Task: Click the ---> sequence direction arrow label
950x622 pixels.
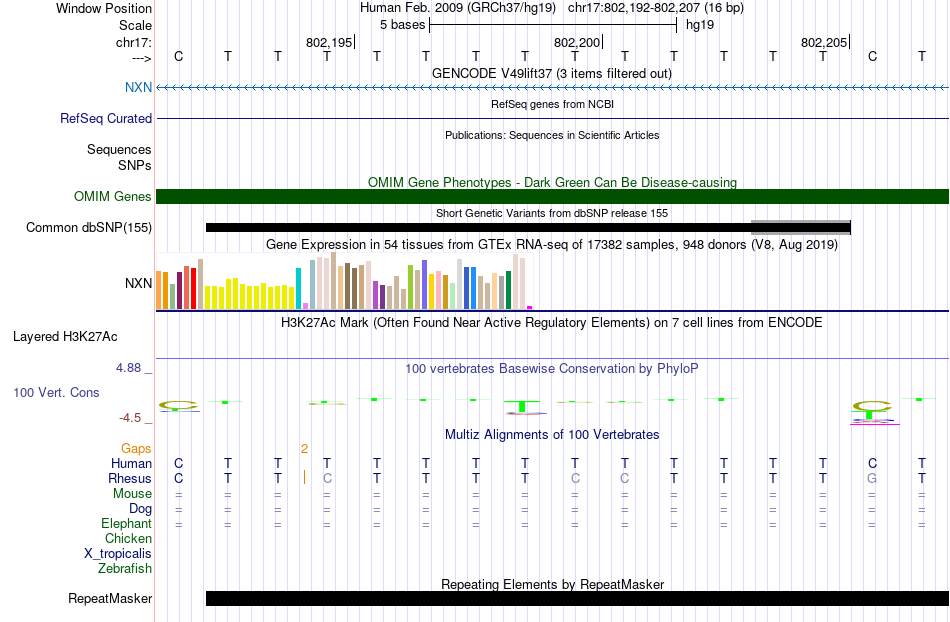Action: pyautogui.click(x=141, y=58)
